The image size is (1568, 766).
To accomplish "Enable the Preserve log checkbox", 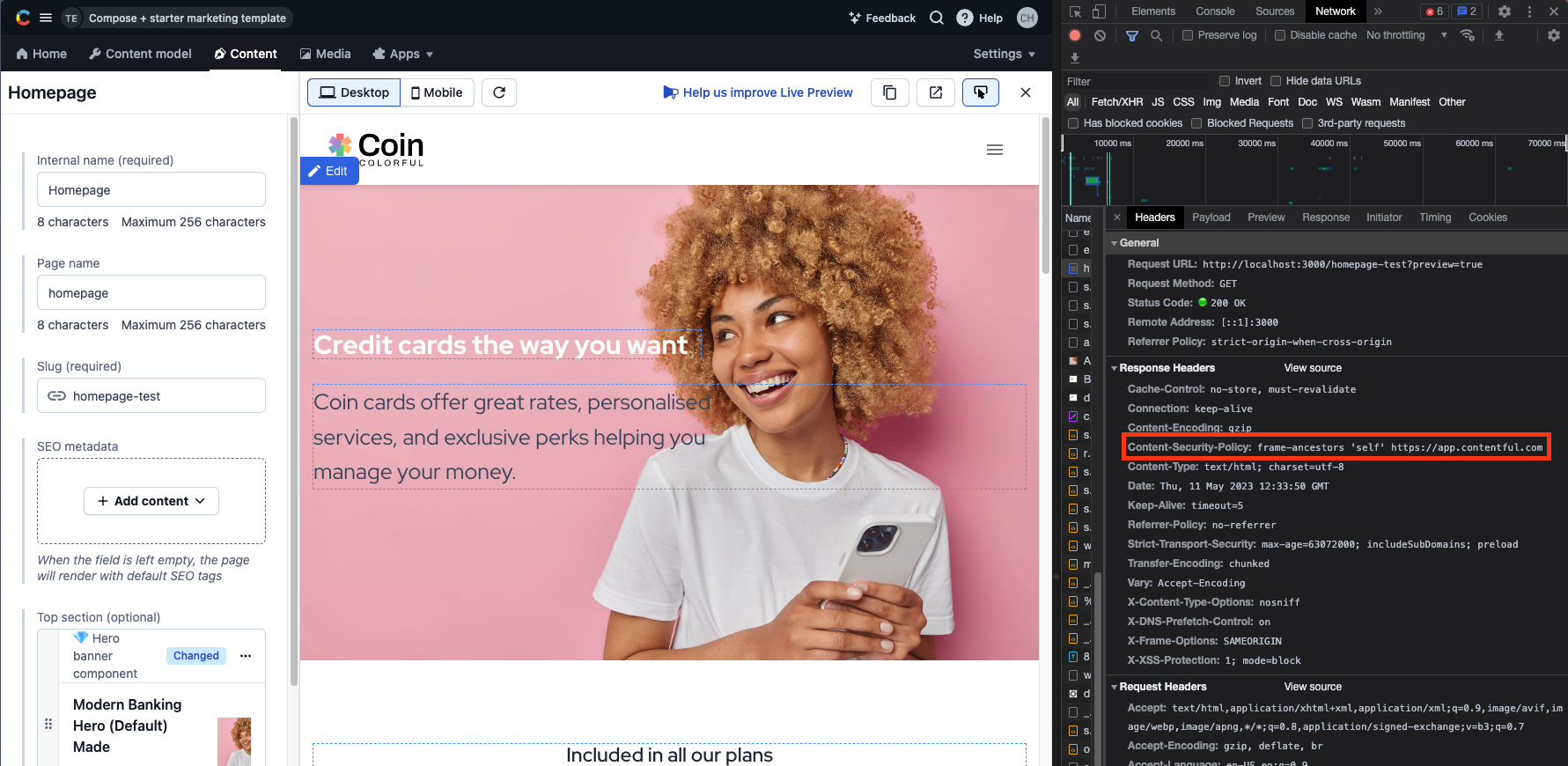I will [x=1188, y=35].
